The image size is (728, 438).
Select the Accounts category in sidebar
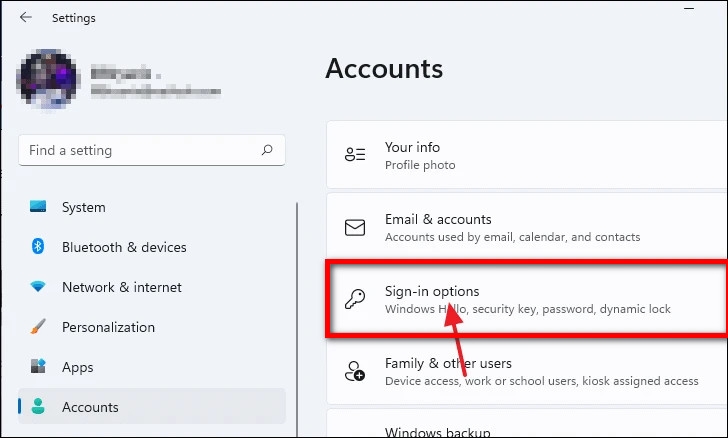[152, 406]
